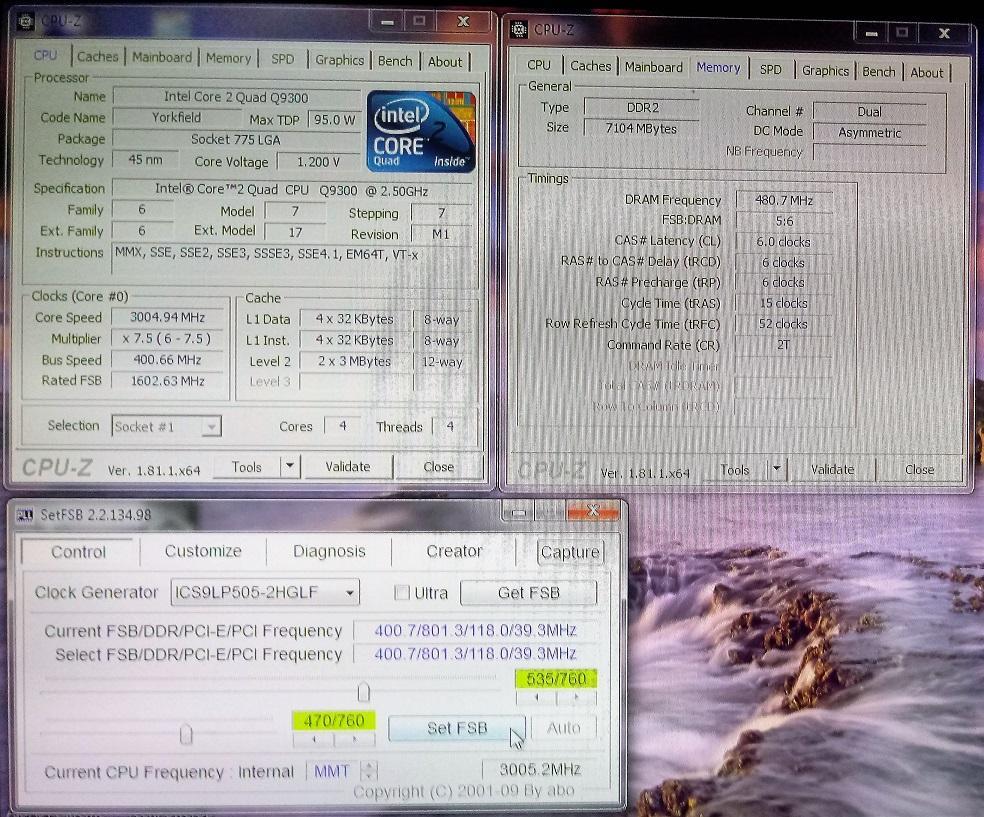The height and width of the screenshot is (817, 984).
Task: Click the CPU-Z app icon in left window title bar
Action: 26,21
